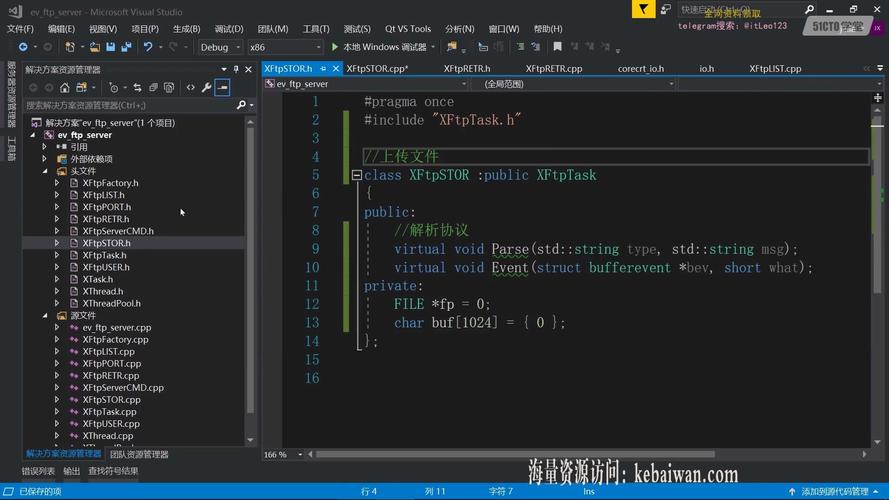Click the editor horizontal scrollbar thumb
Viewport: 889px width, 500px height.
coord(515,454)
